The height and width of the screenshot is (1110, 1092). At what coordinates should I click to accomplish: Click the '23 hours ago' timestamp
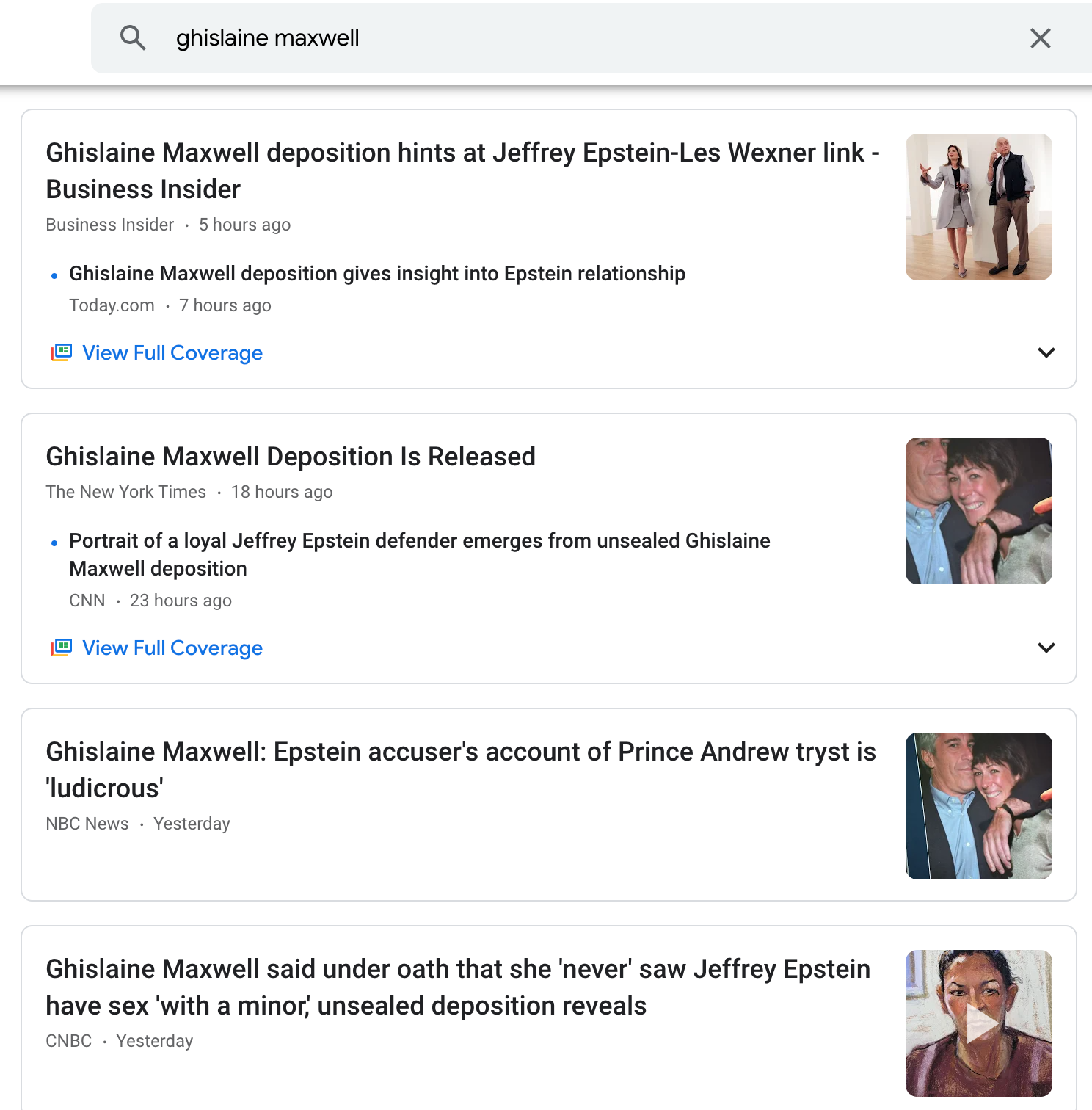[x=181, y=601]
